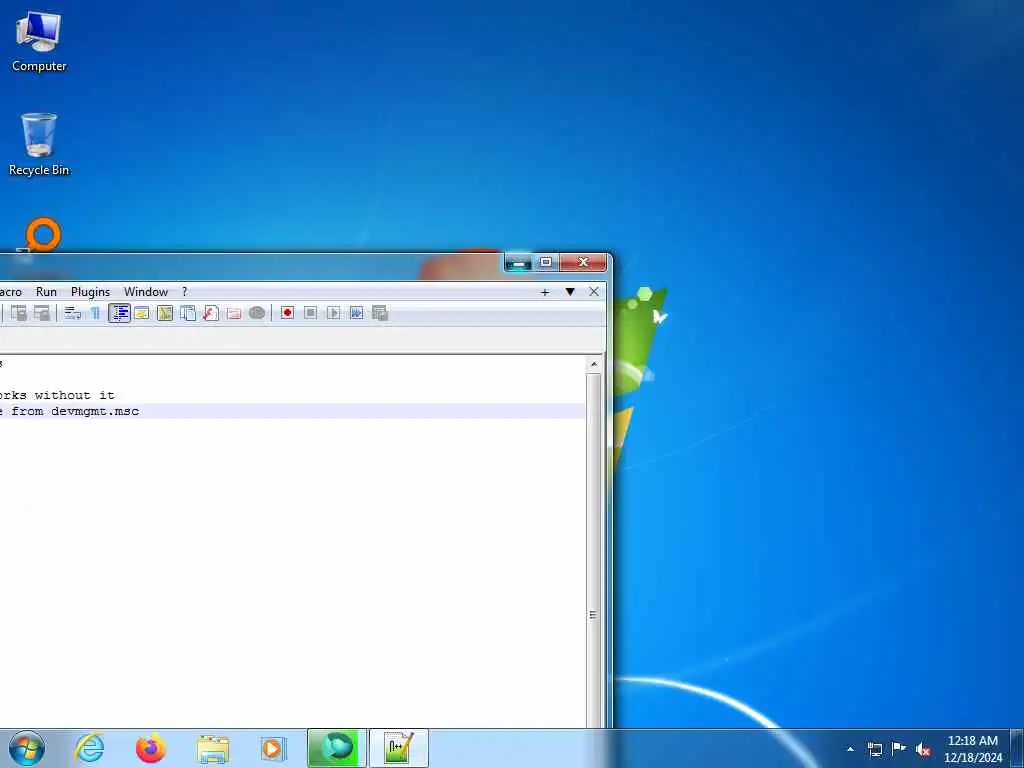Click the muted volume tray icon
The height and width of the screenshot is (768, 1024).
(923, 750)
